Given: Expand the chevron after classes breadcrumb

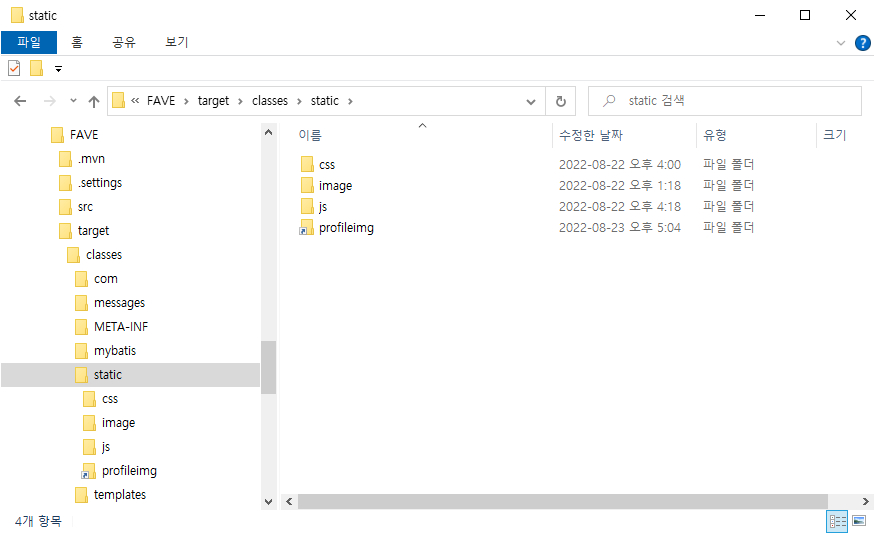Looking at the screenshot, I should [x=299, y=101].
